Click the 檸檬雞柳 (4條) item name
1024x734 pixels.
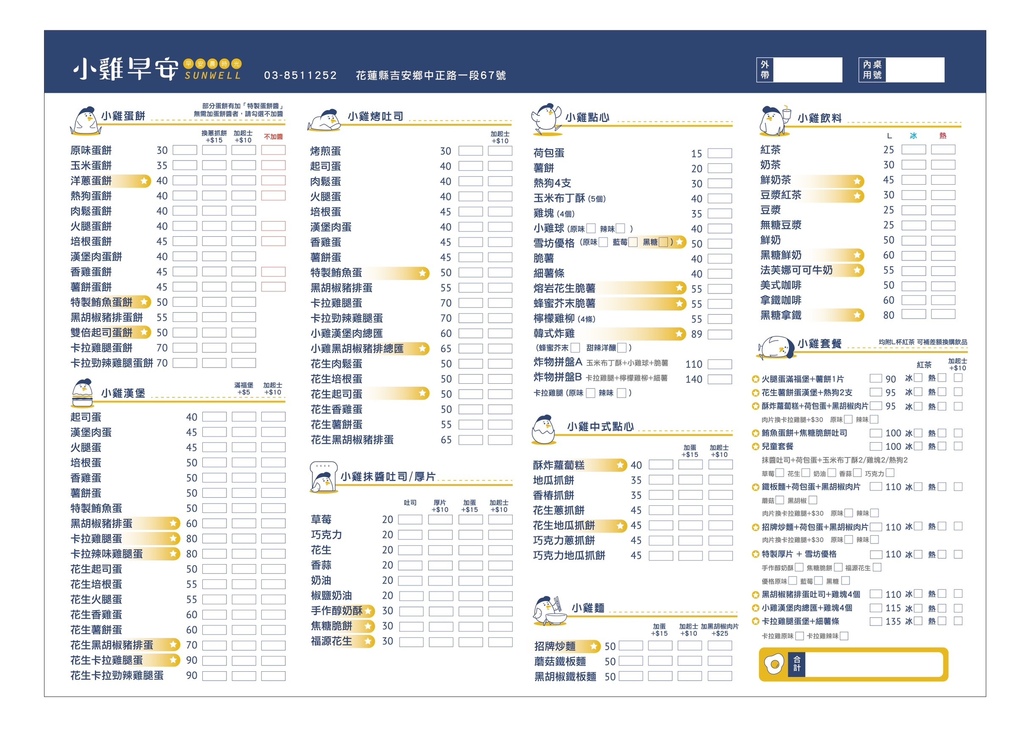(x=564, y=319)
